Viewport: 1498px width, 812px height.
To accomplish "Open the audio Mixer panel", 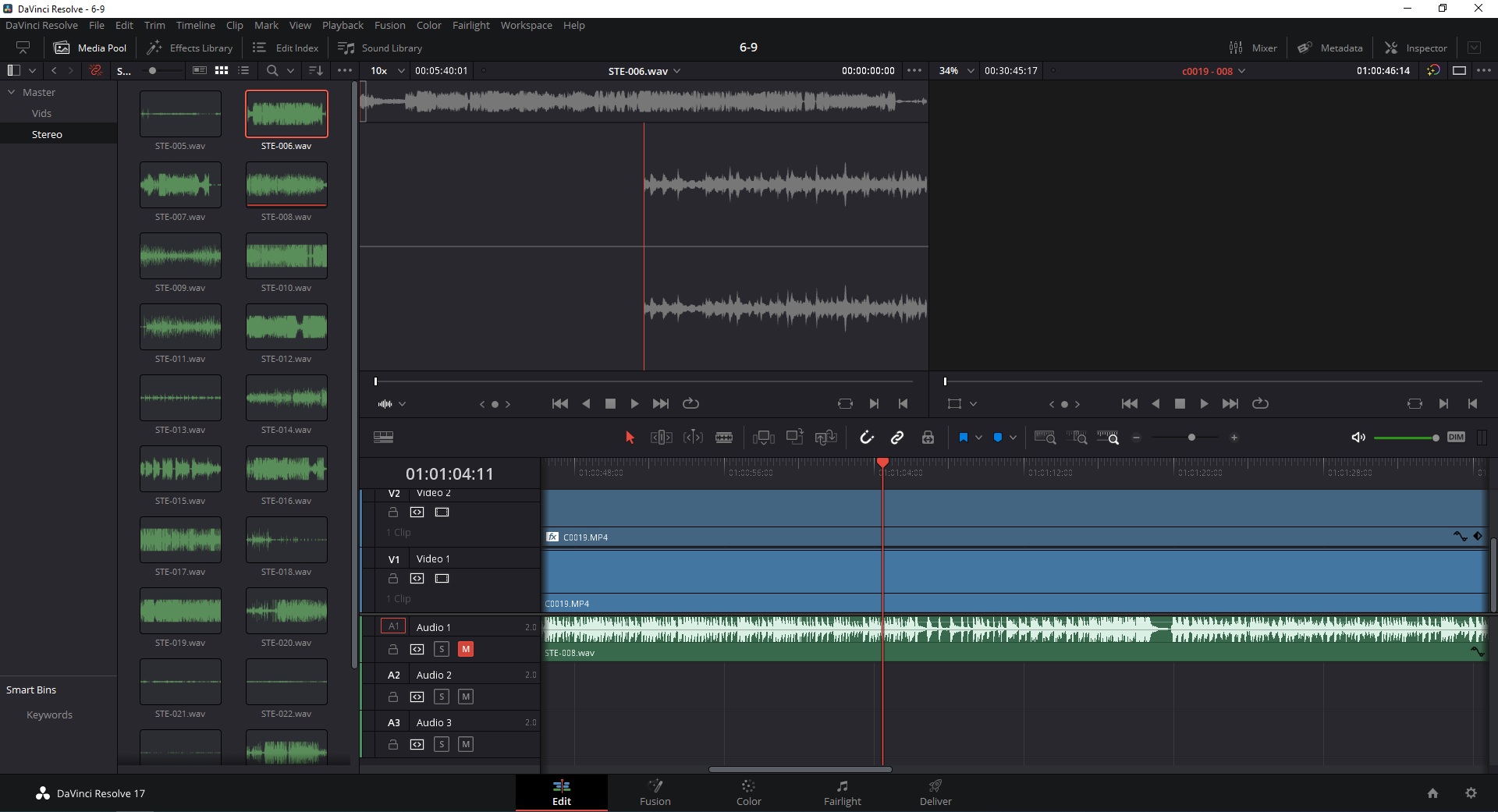I will pos(1253,48).
